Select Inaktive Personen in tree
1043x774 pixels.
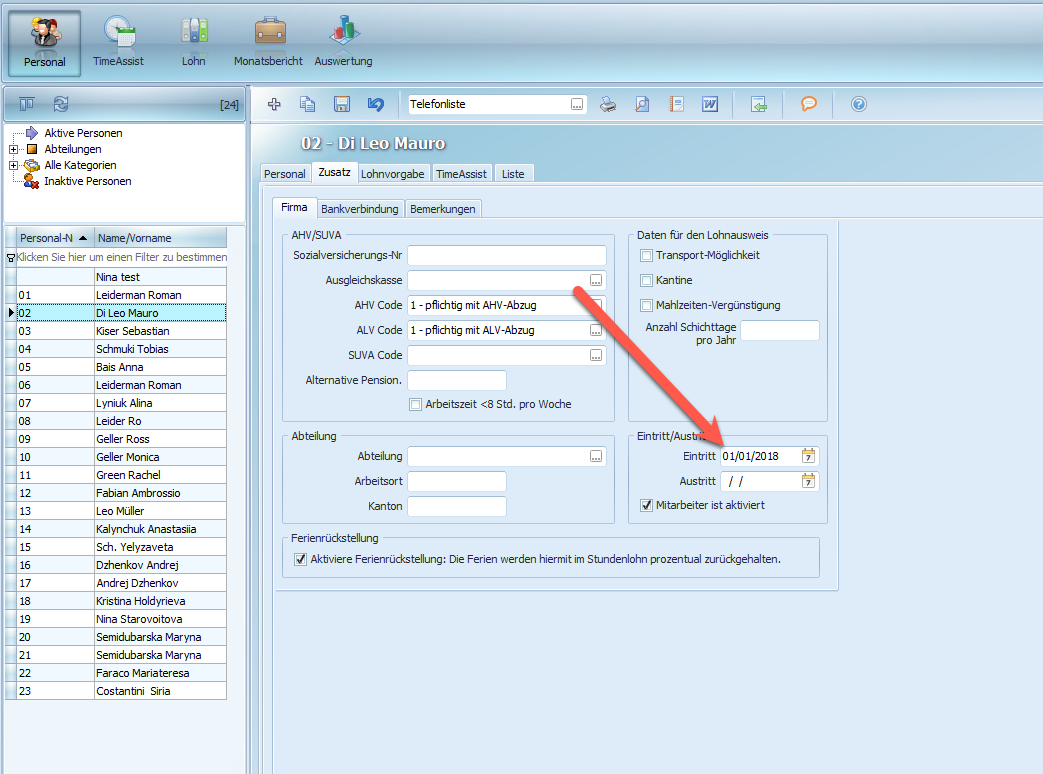tap(88, 181)
